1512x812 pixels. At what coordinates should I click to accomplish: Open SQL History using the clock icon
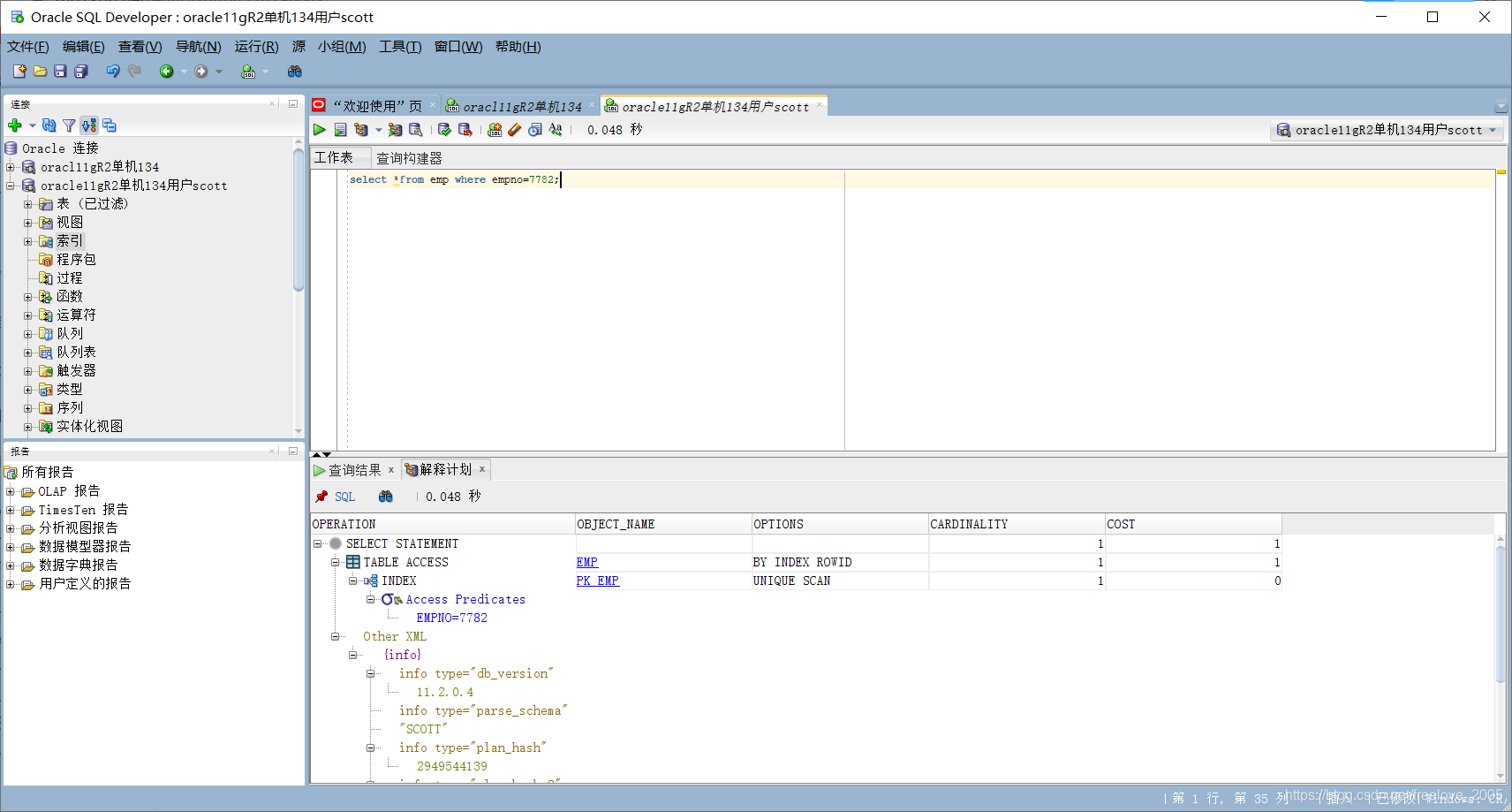click(535, 129)
